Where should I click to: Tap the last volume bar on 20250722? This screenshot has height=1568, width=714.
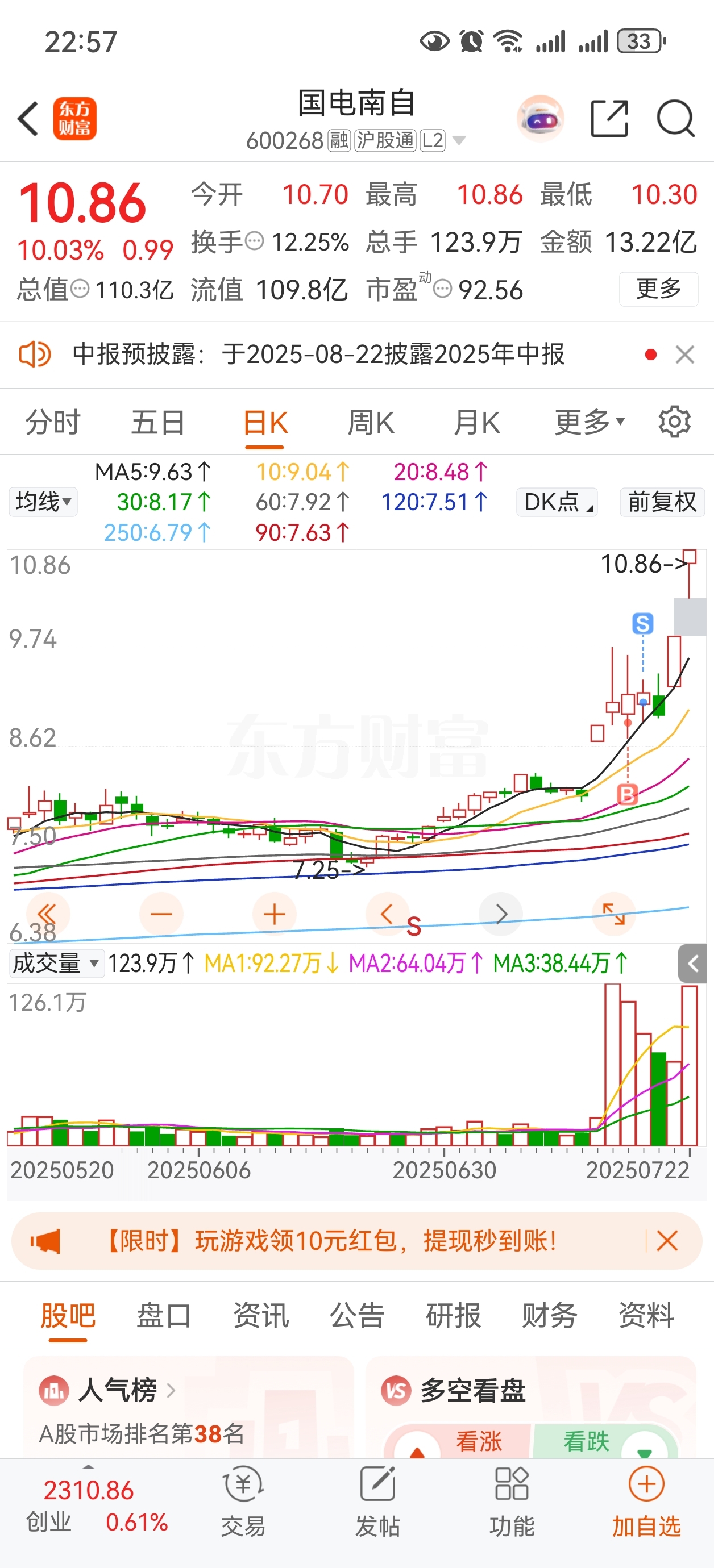tap(689, 1065)
